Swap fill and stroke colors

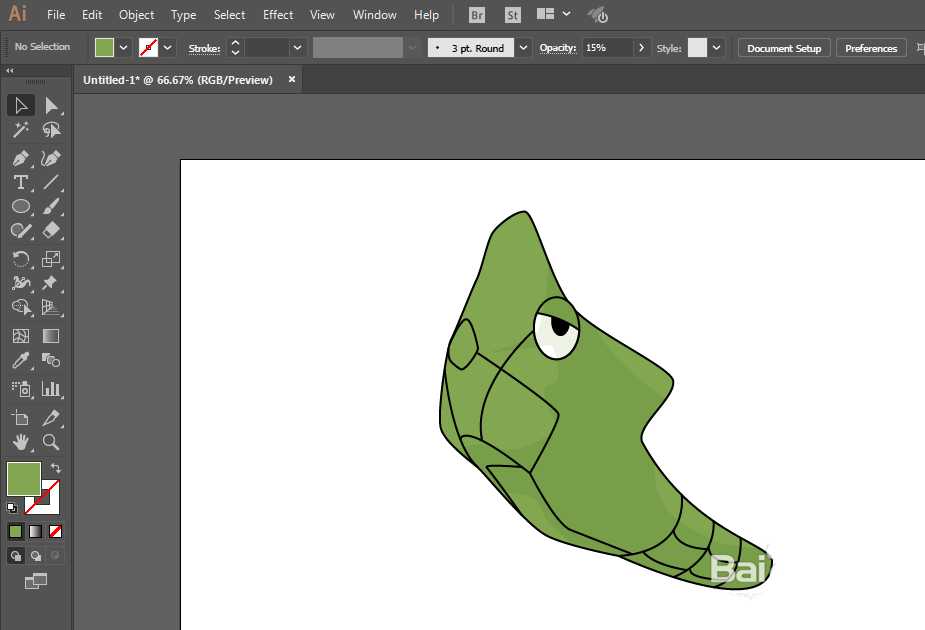click(x=56, y=468)
